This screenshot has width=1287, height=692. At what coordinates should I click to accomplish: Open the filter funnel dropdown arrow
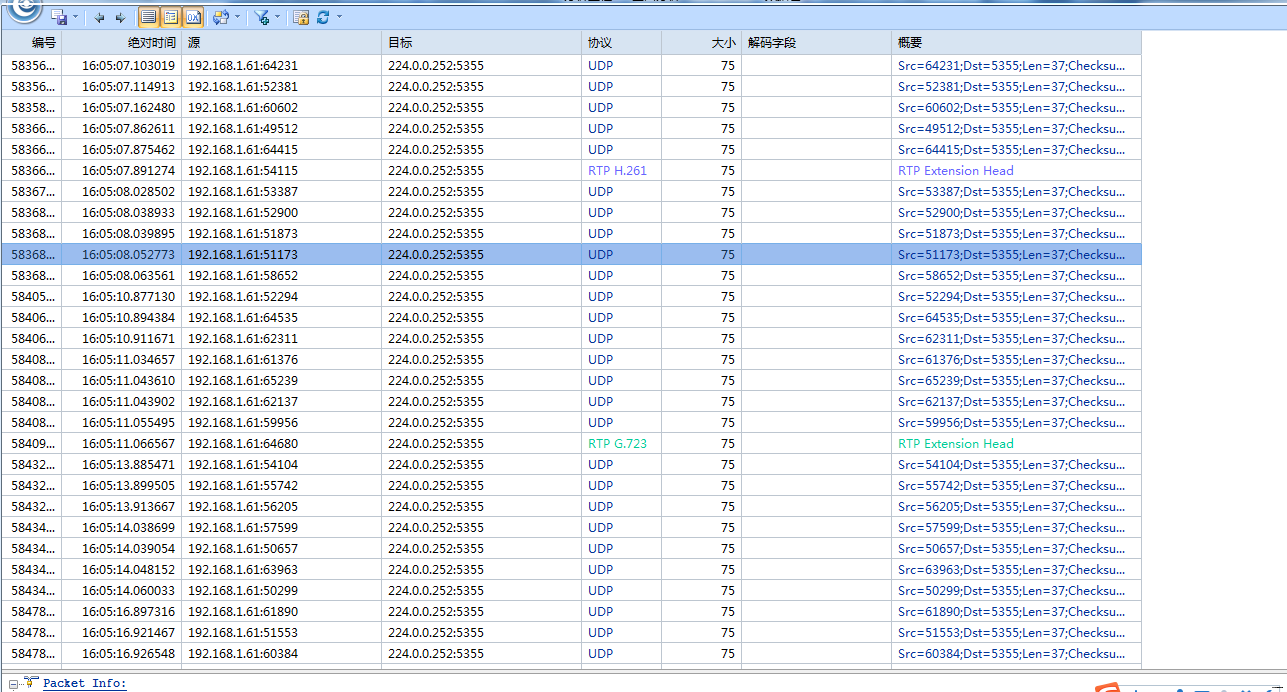[277, 17]
